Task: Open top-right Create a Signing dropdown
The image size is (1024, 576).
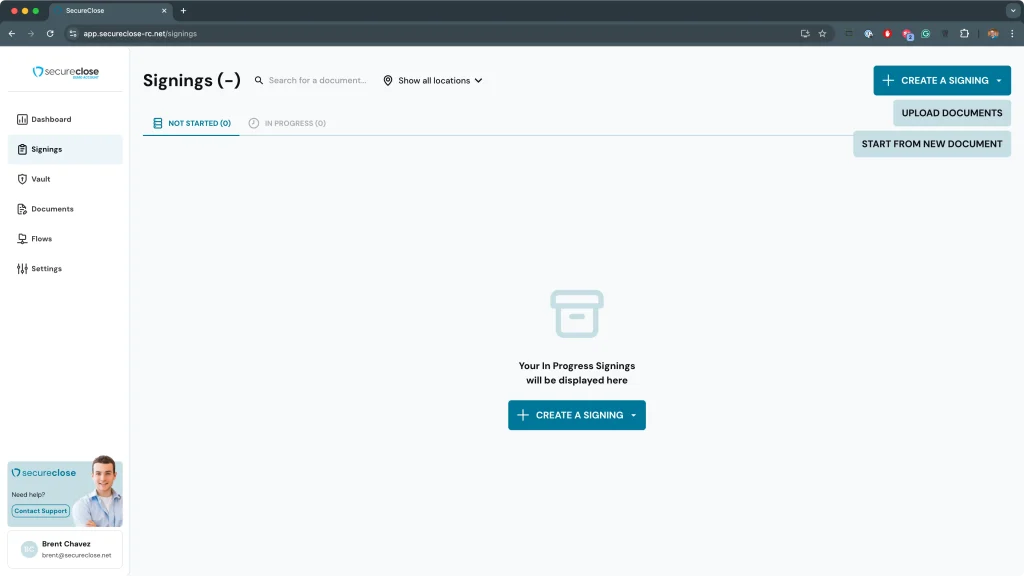Action: (941, 81)
